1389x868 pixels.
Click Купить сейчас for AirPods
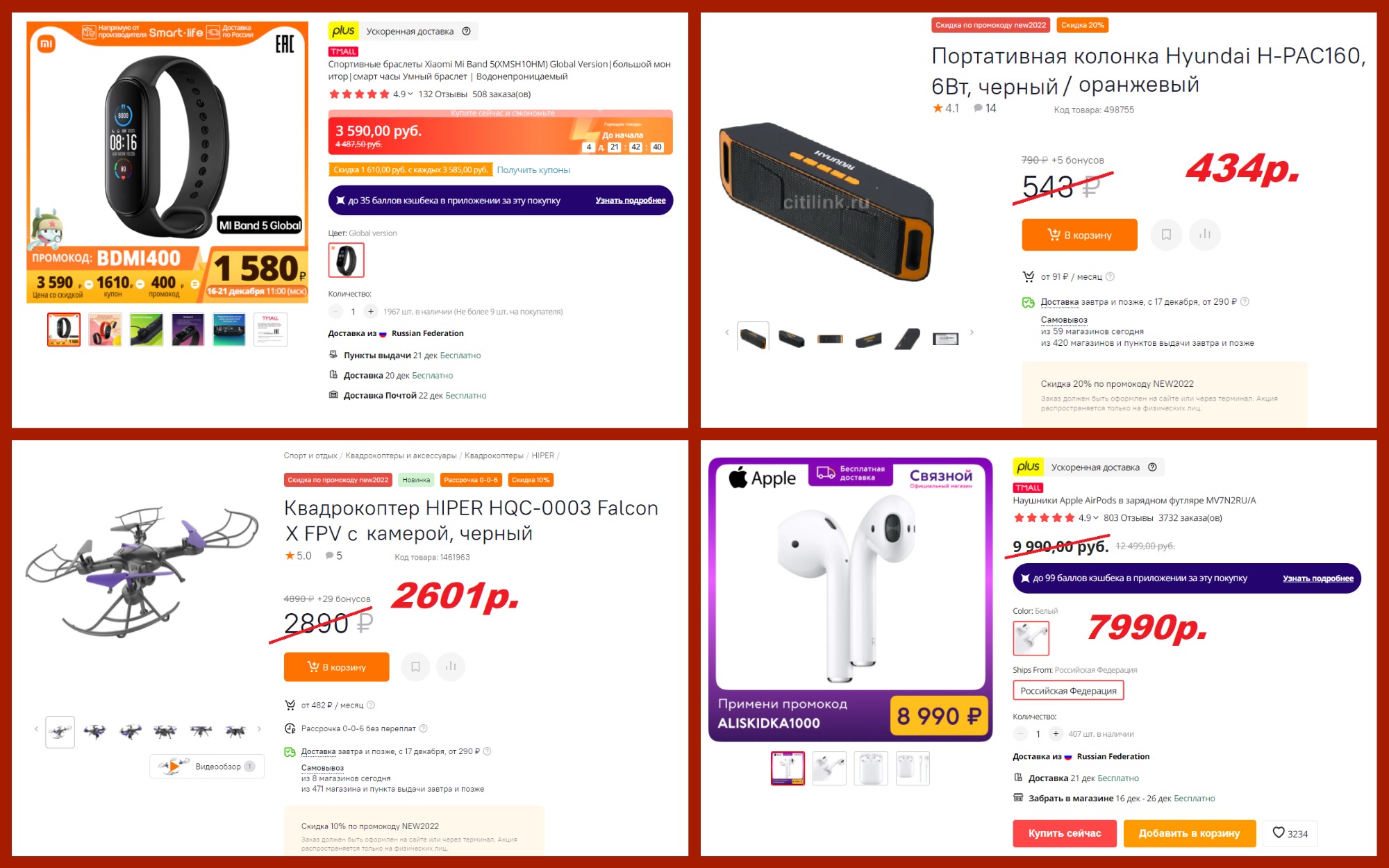(x=1065, y=833)
